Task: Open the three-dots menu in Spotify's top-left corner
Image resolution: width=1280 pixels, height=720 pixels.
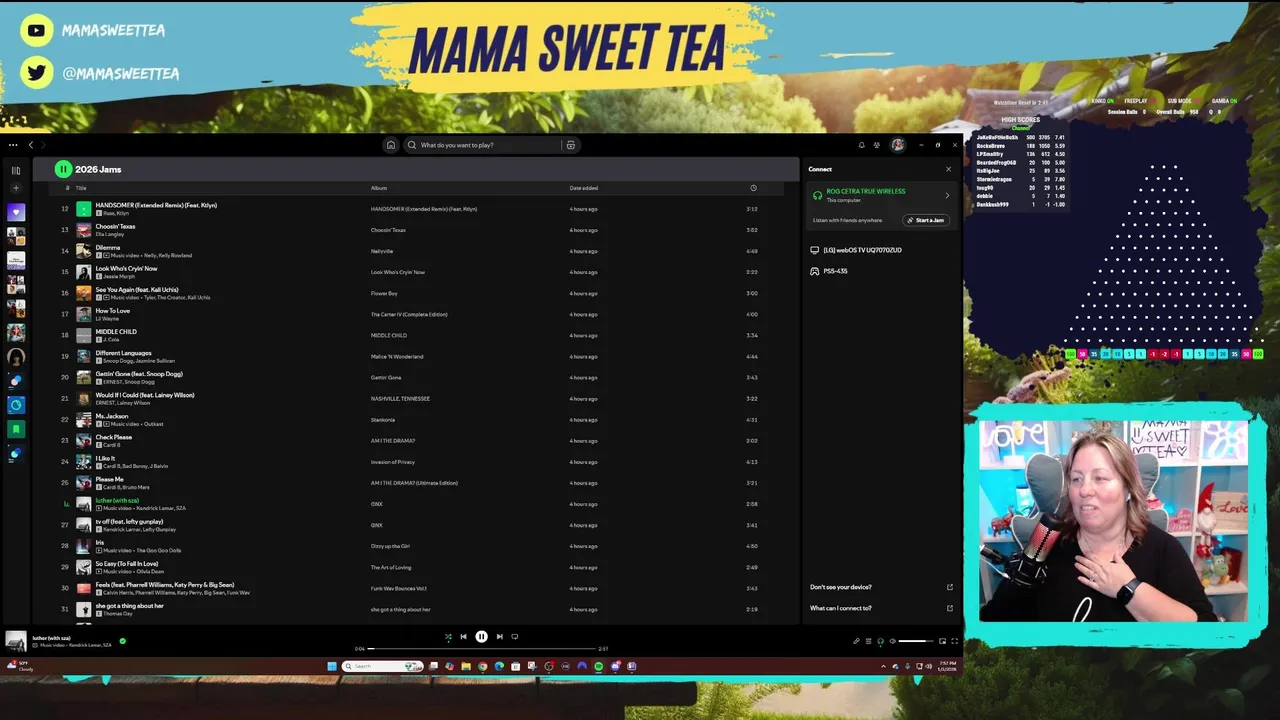Action: 13,145
